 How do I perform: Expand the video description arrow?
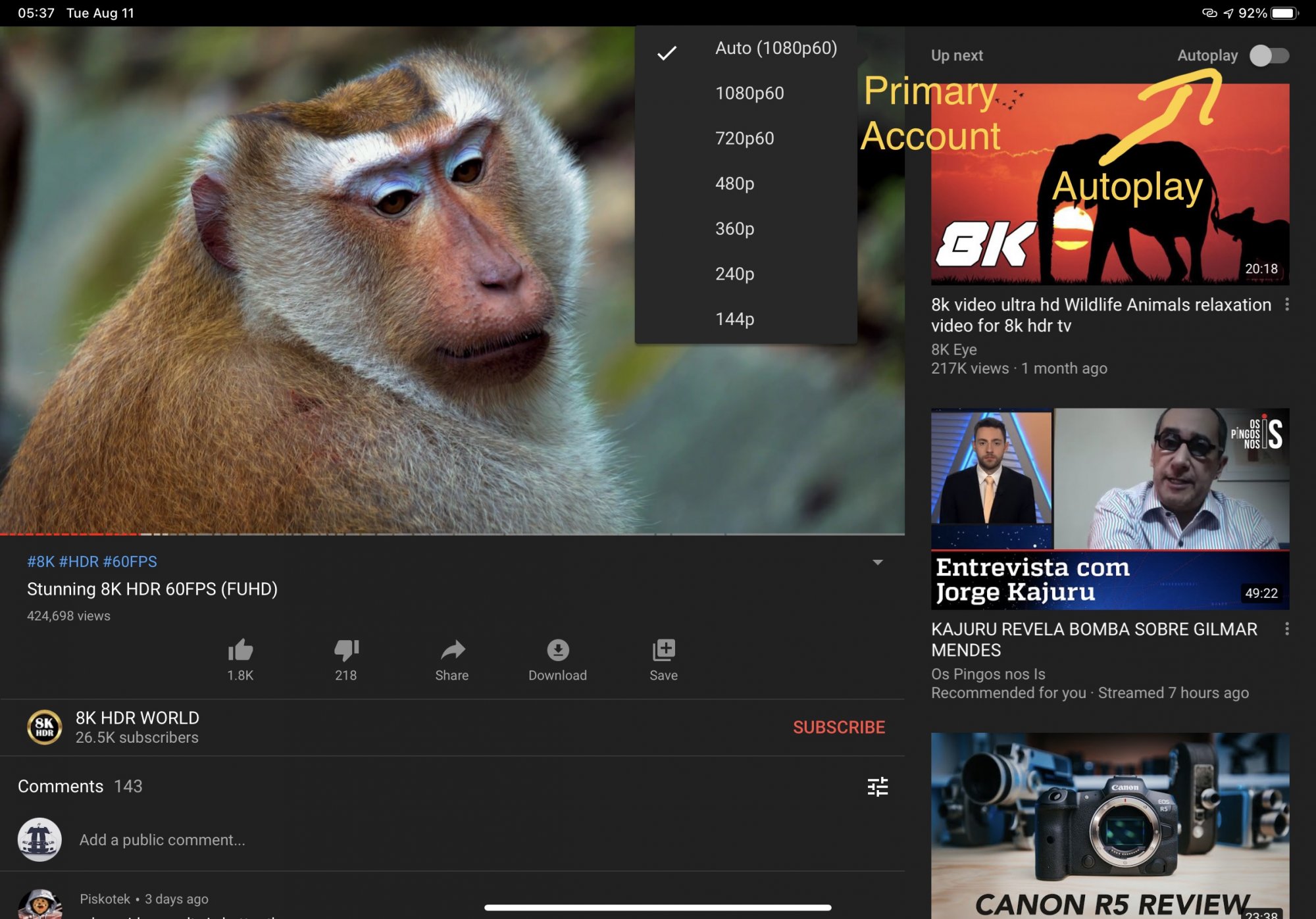(x=877, y=562)
